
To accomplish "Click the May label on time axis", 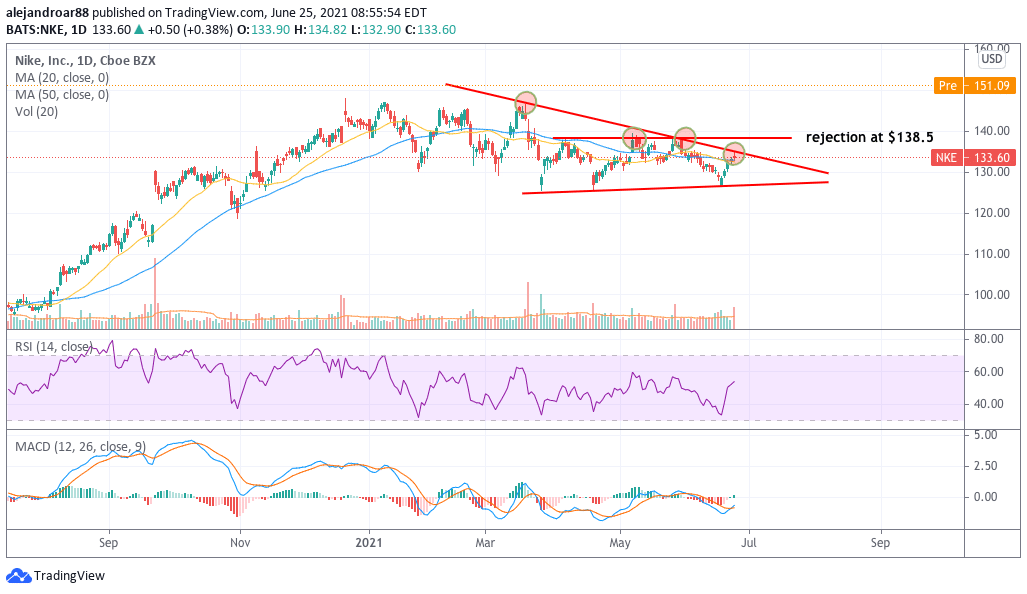I will click(620, 543).
